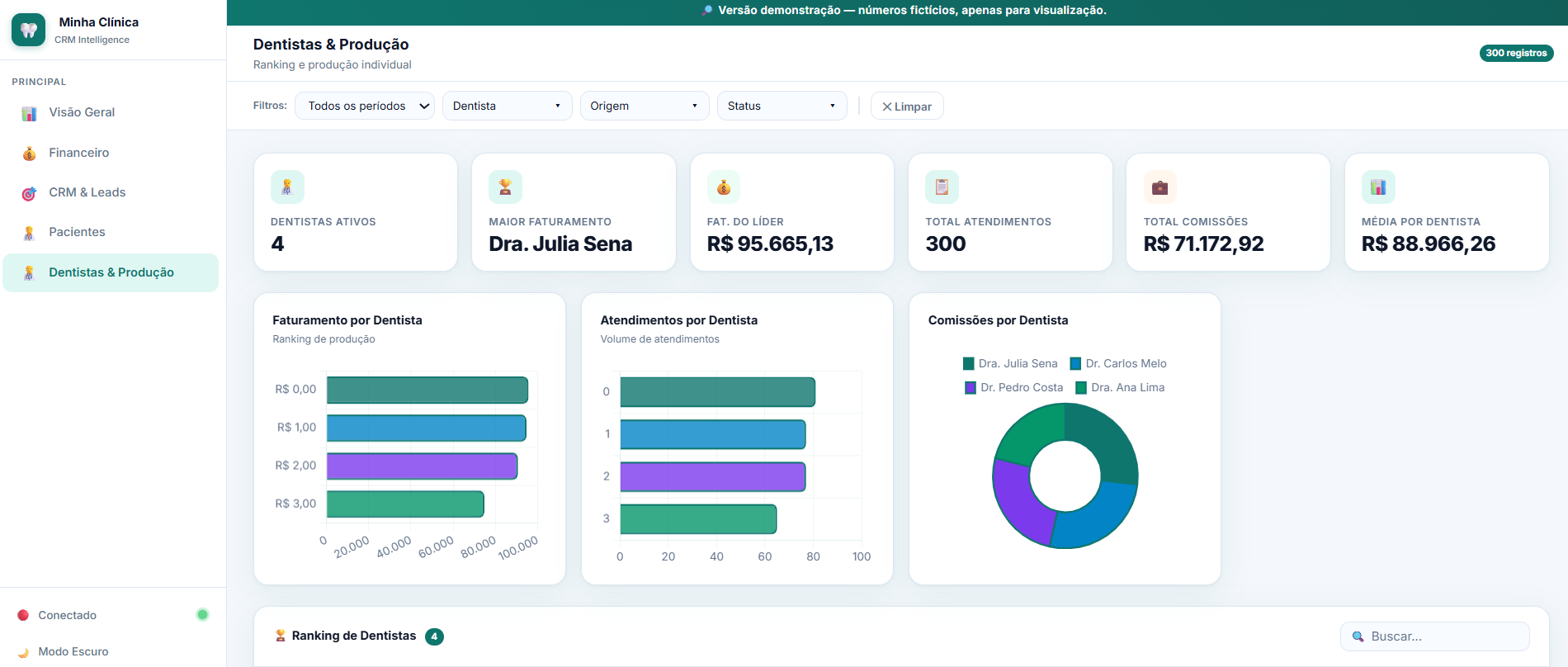Click the blue bar in Atendimentos chart
The image size is (1568, 667).
point(713,435)
